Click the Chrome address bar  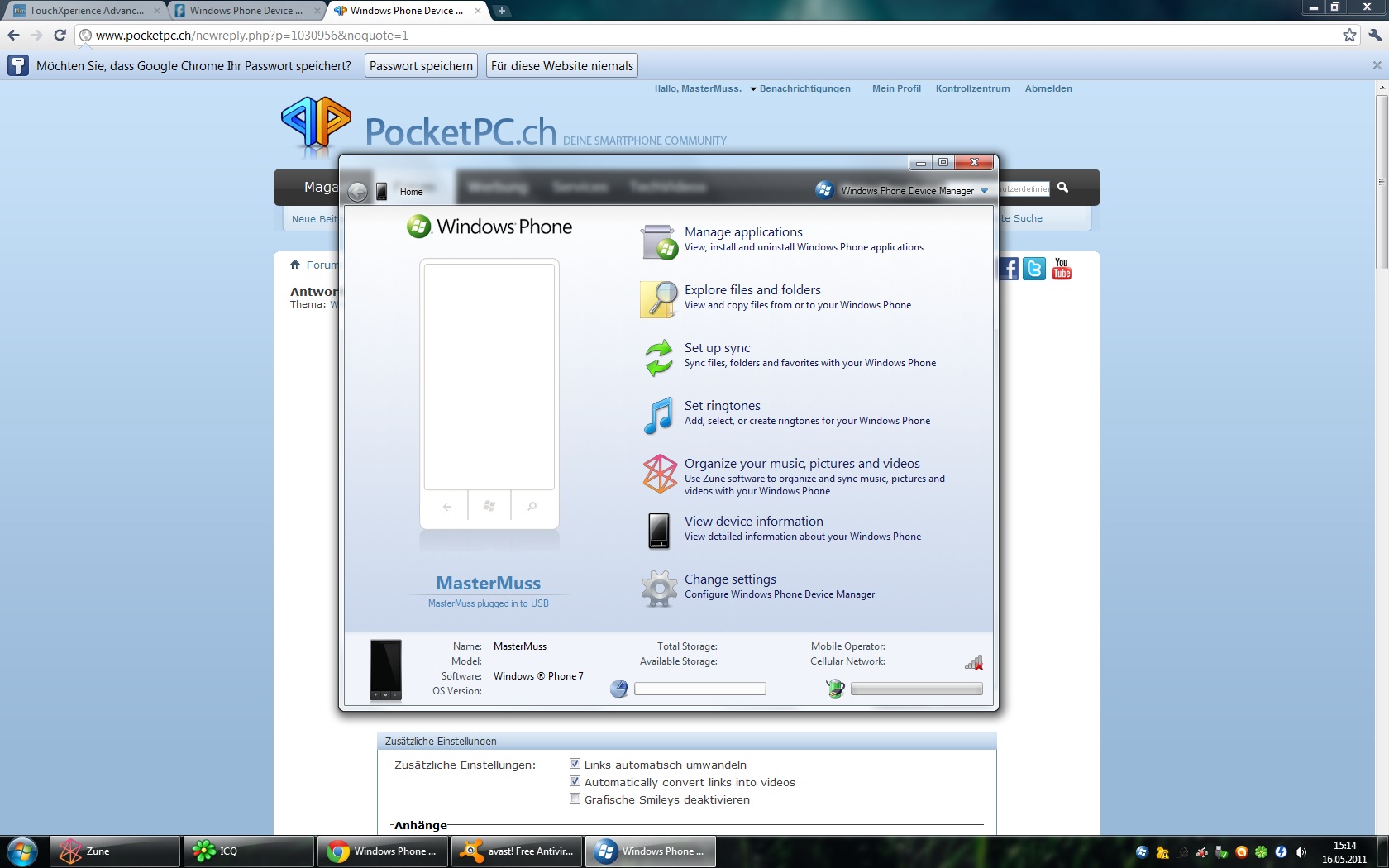click(x=711, y=35)
